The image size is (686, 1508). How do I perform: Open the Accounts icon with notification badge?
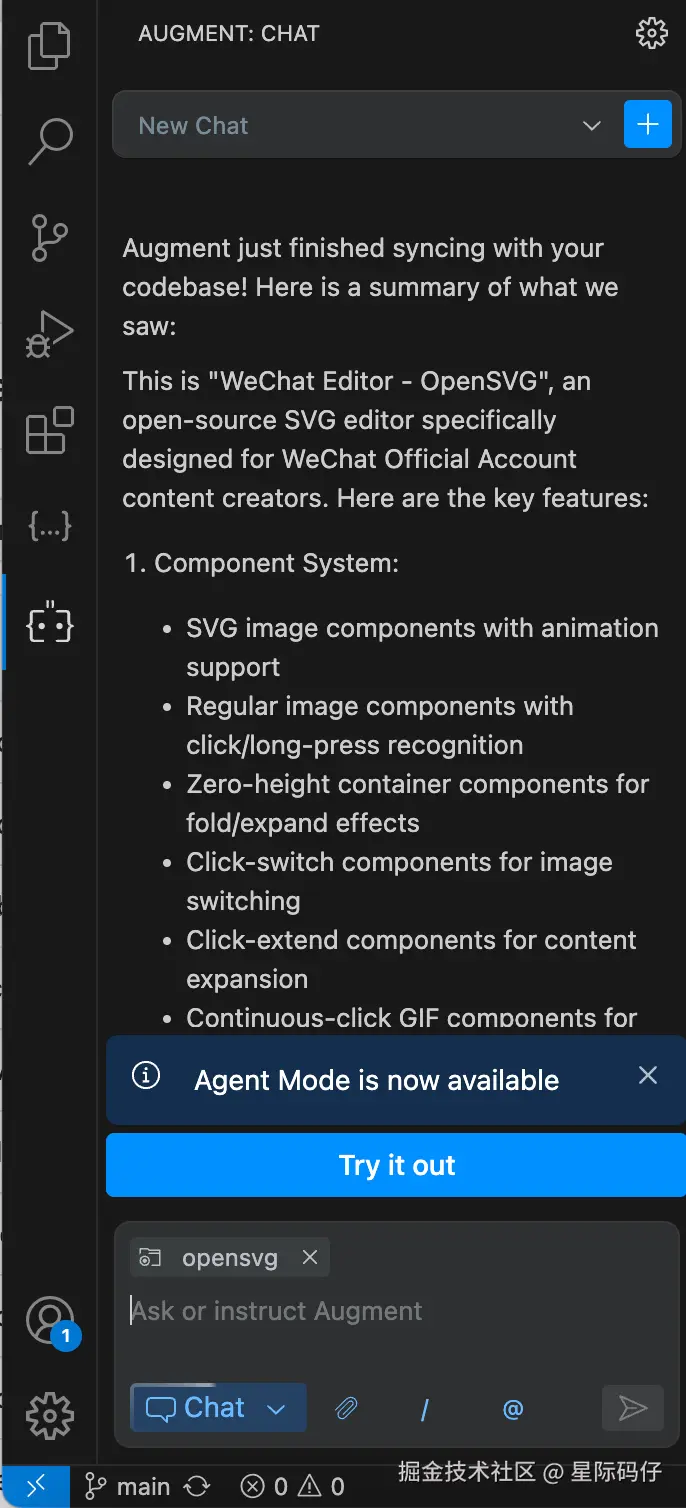[x=49, y=1320]
